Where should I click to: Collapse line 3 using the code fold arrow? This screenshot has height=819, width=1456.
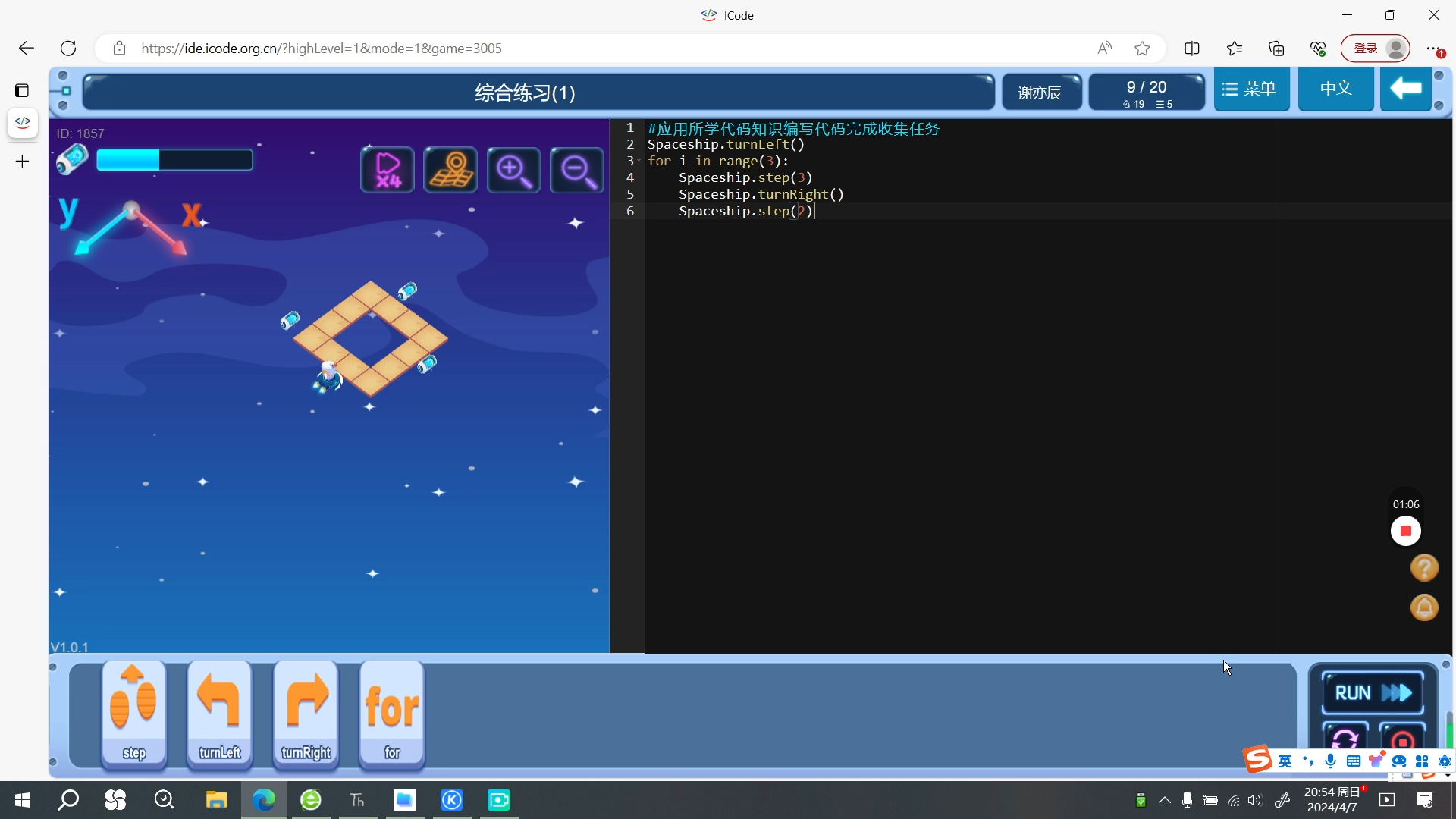(x=640, y=162)
